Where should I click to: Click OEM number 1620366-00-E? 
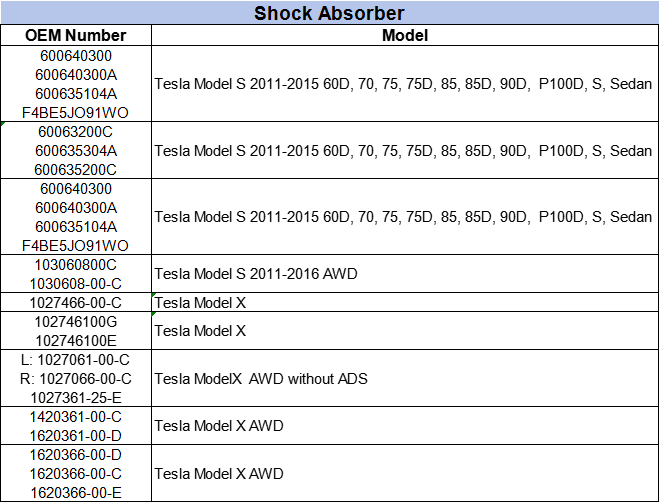click(75, 492)
